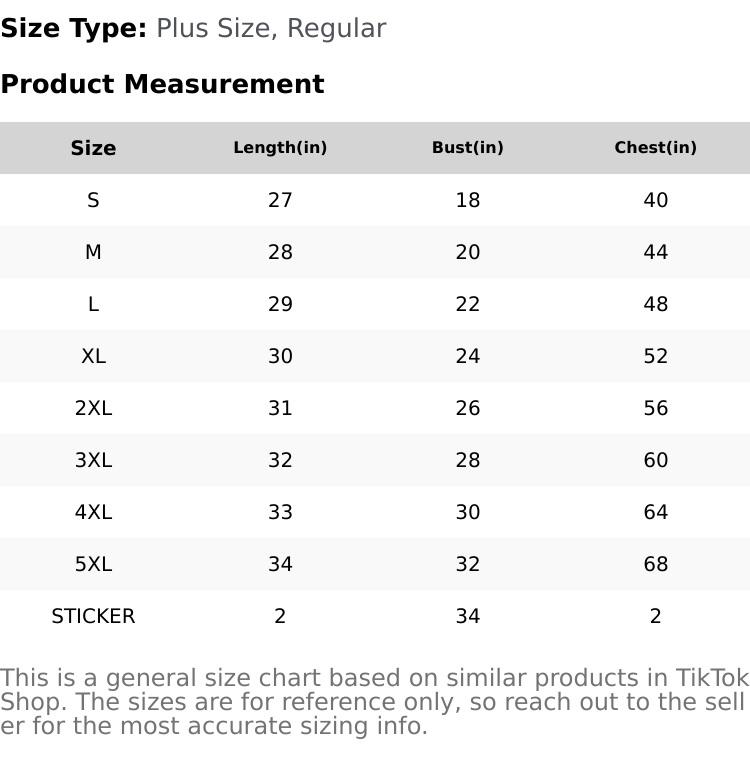Click the Plus Size, Regular value
Screen dimensions: 750x762
271,28
